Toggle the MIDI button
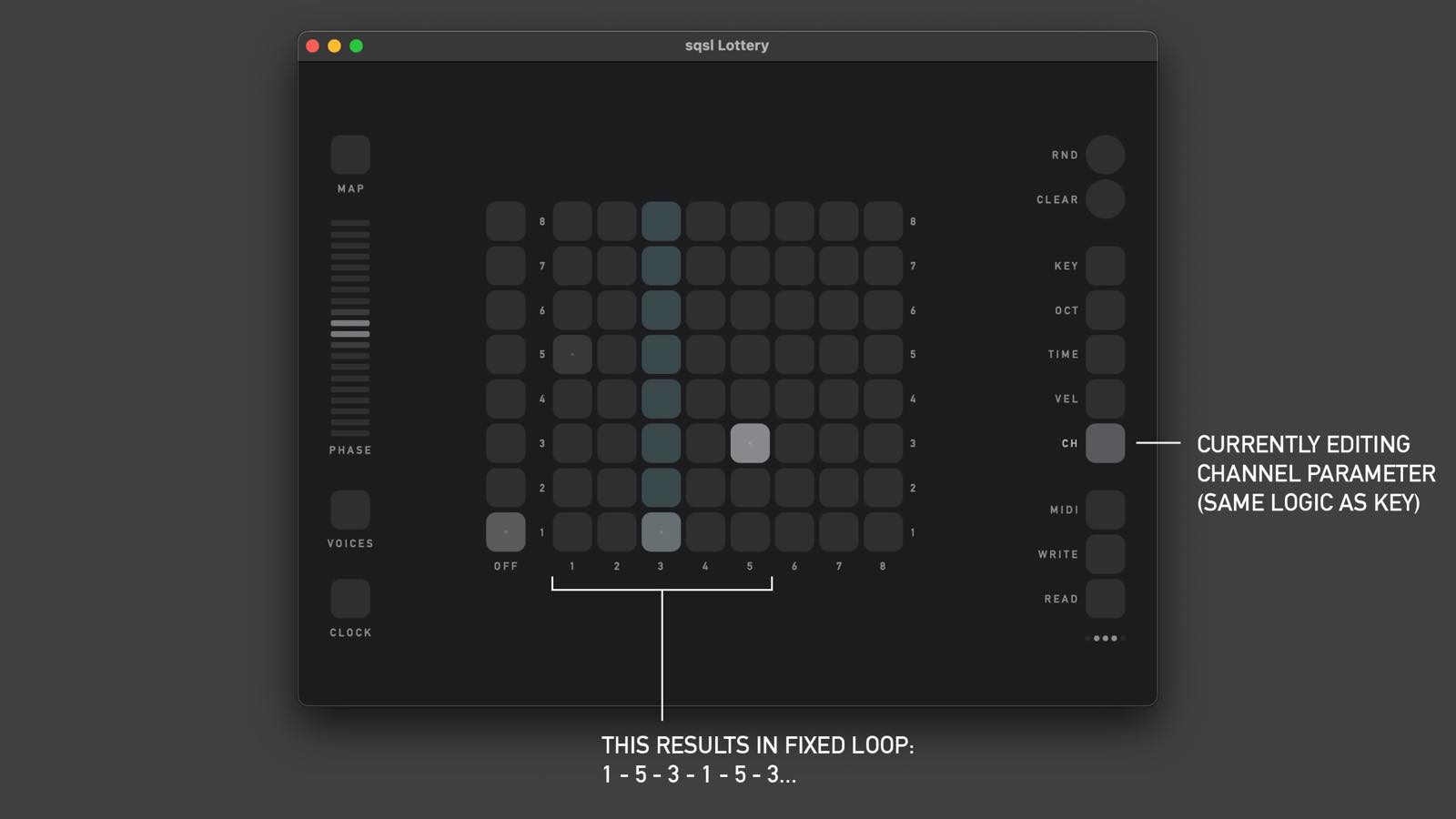The height and width of the screenshot is (819, 1456). (1105, 510)
